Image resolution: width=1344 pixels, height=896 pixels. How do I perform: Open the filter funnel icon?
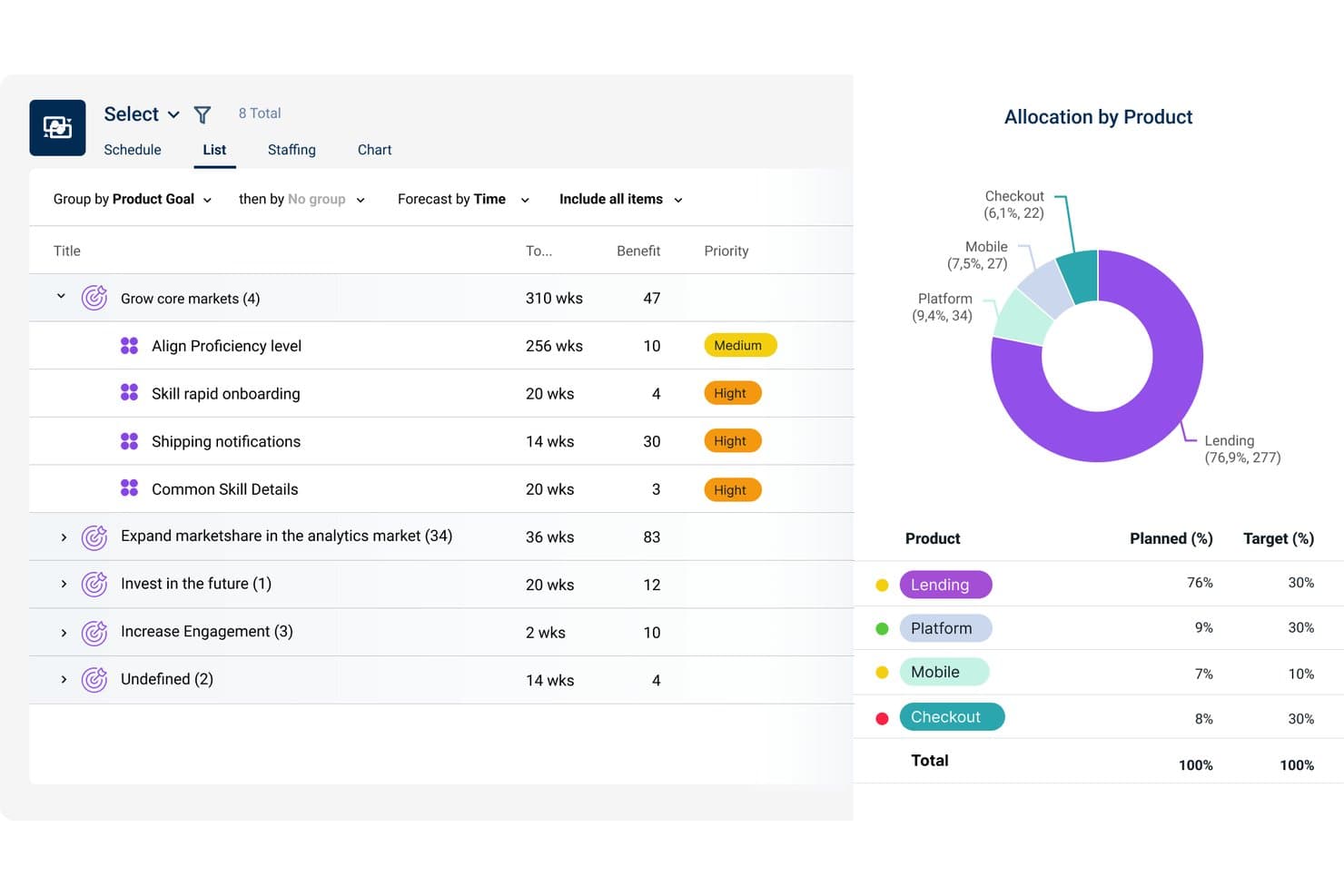[203, 114]
